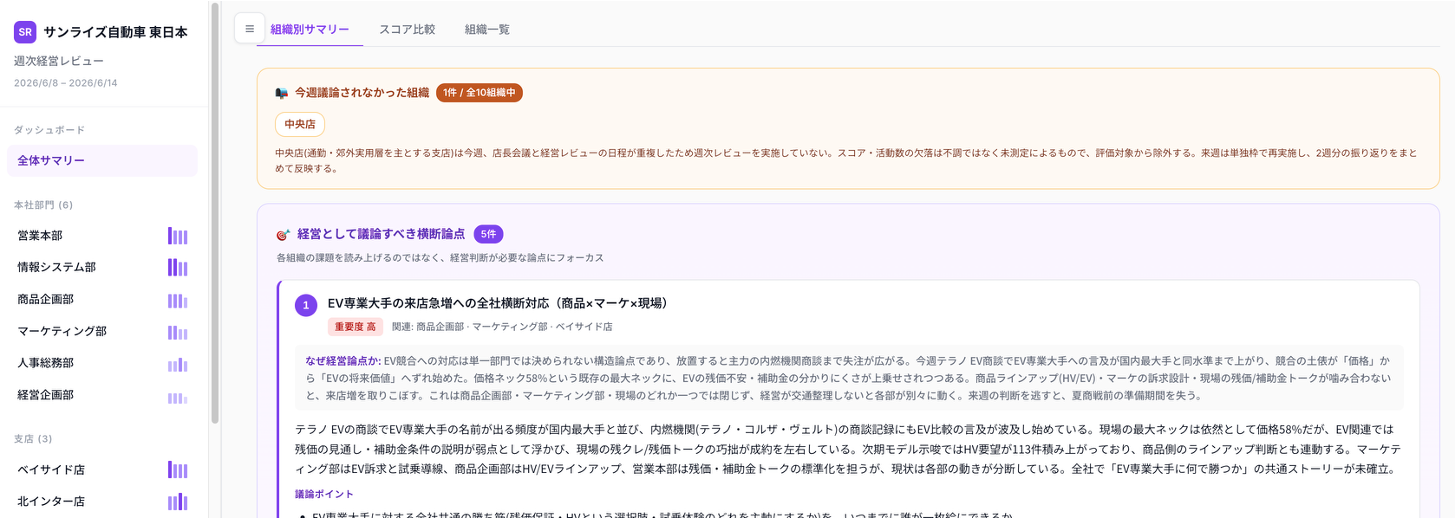Switch to スコア比較 tab
Viewport: 1456px width, 518px height.
tap(407, 29)
